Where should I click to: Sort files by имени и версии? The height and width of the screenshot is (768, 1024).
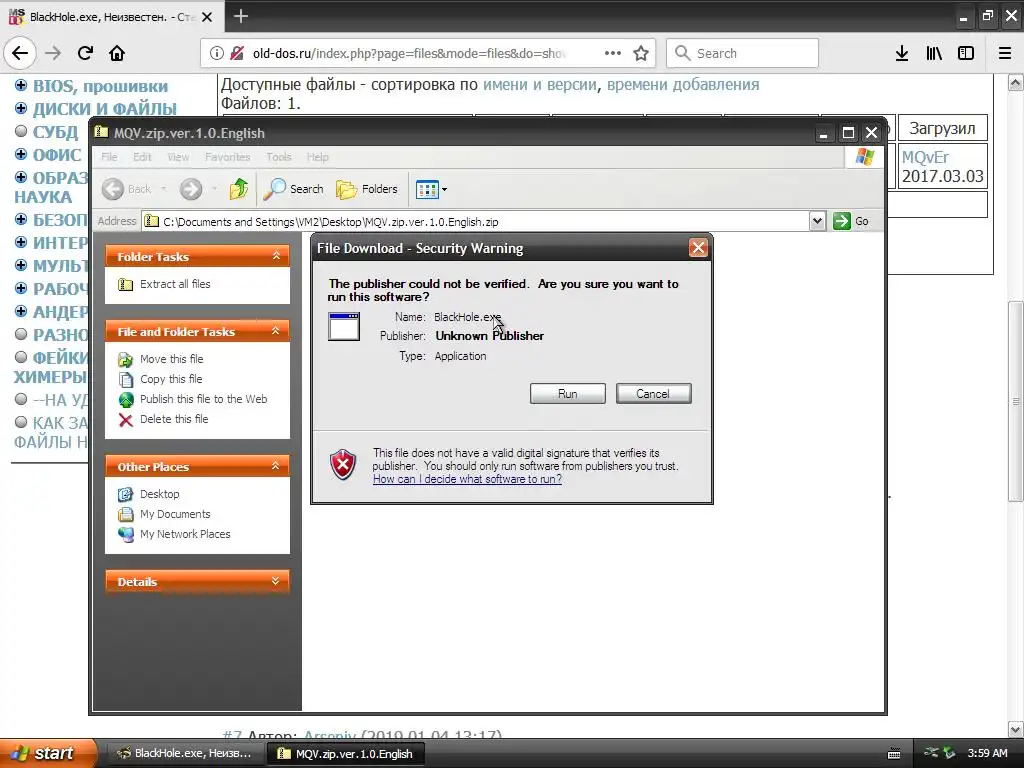tap(539, 84)
